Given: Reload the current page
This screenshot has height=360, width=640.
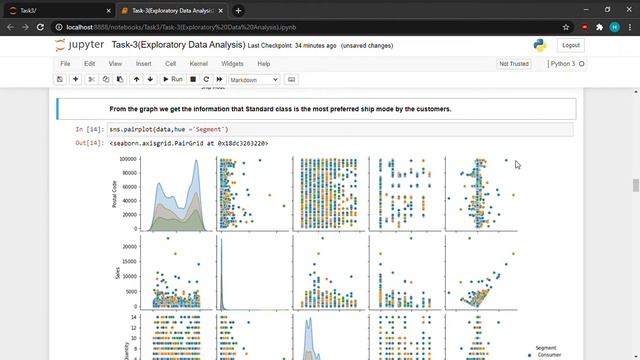Looking at the screenshot, I should [x=40, y=27].
